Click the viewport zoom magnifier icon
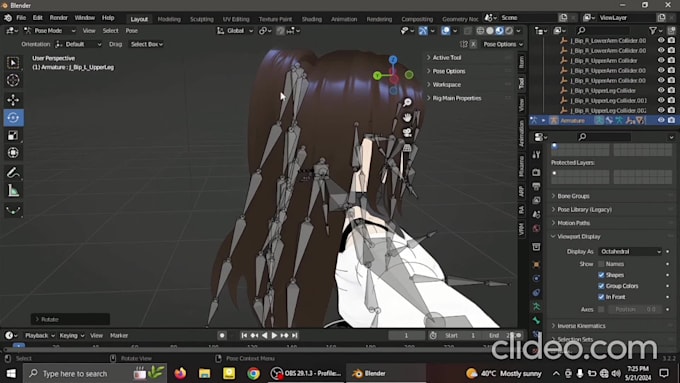Screen dimensions: 680x383 (x=407, y=102)
